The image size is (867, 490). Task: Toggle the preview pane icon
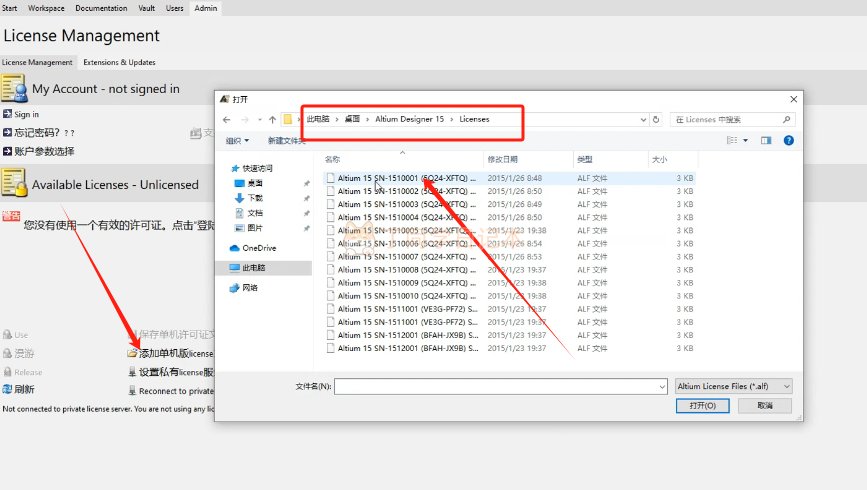[x=766, y=141]
